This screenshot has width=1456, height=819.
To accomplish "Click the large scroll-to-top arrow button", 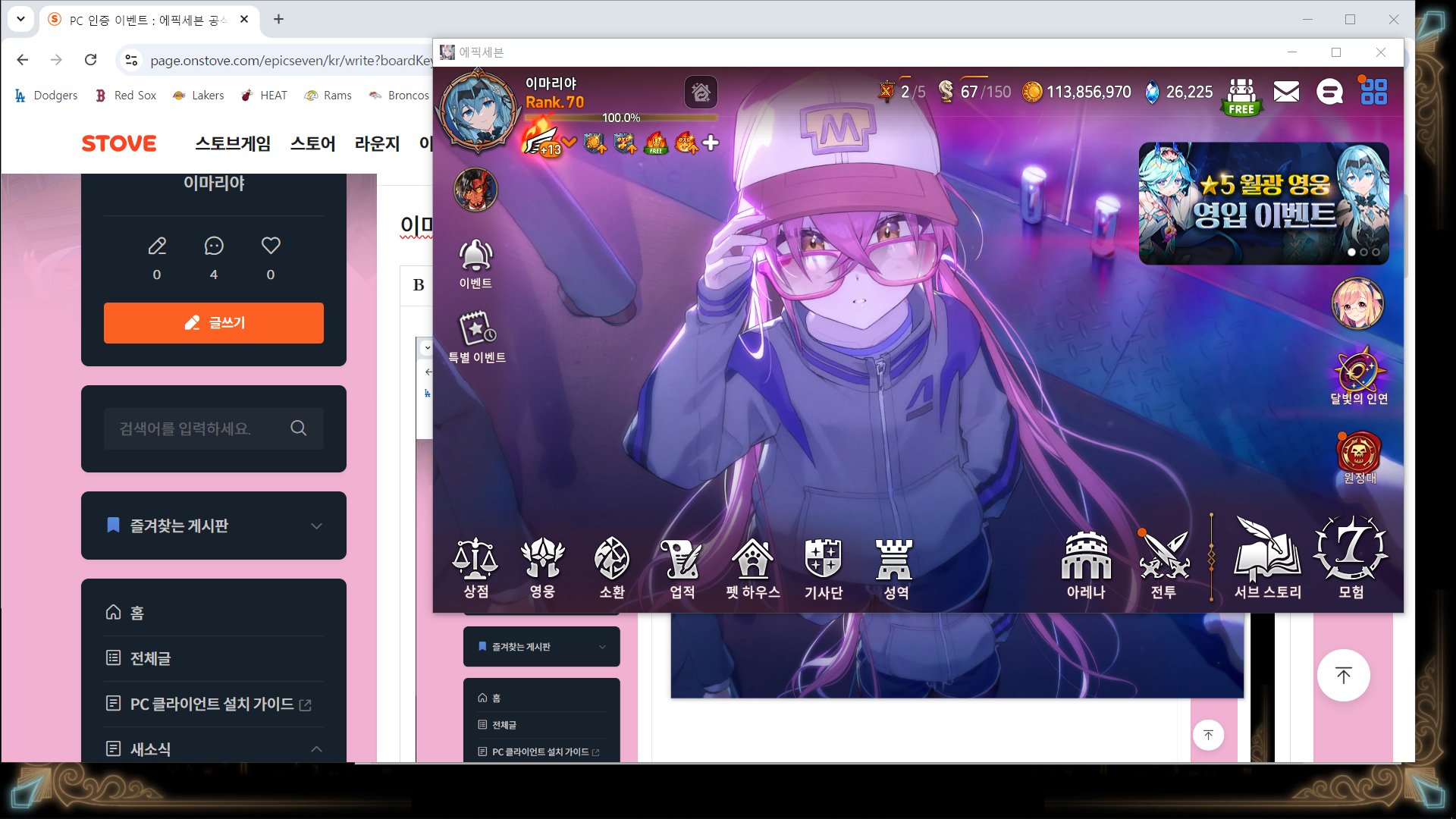I will pos(1343,675).
